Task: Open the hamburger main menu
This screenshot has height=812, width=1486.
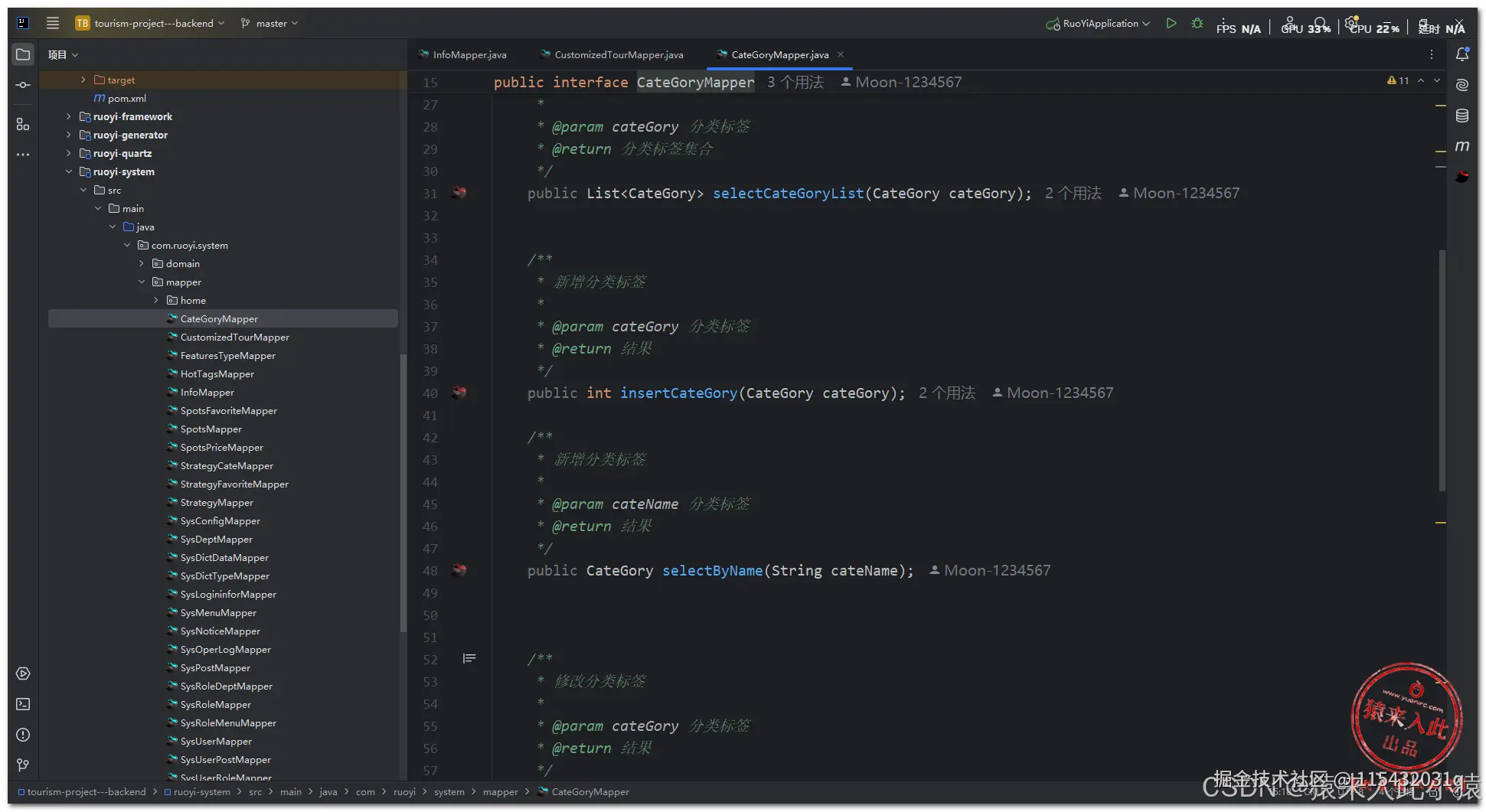Action: (x=52, y=23)
